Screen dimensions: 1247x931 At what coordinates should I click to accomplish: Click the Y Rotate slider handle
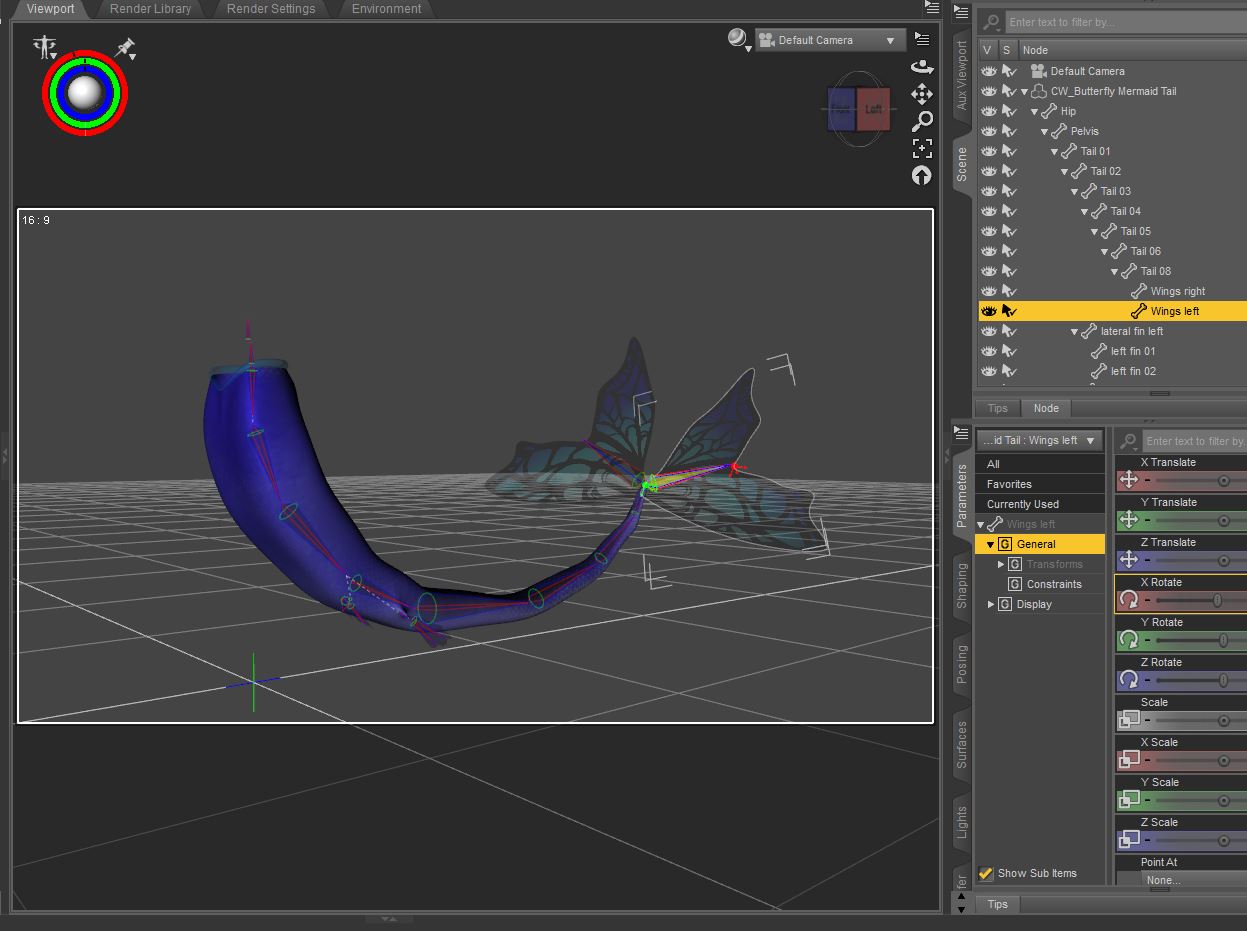pos(1222,640)
